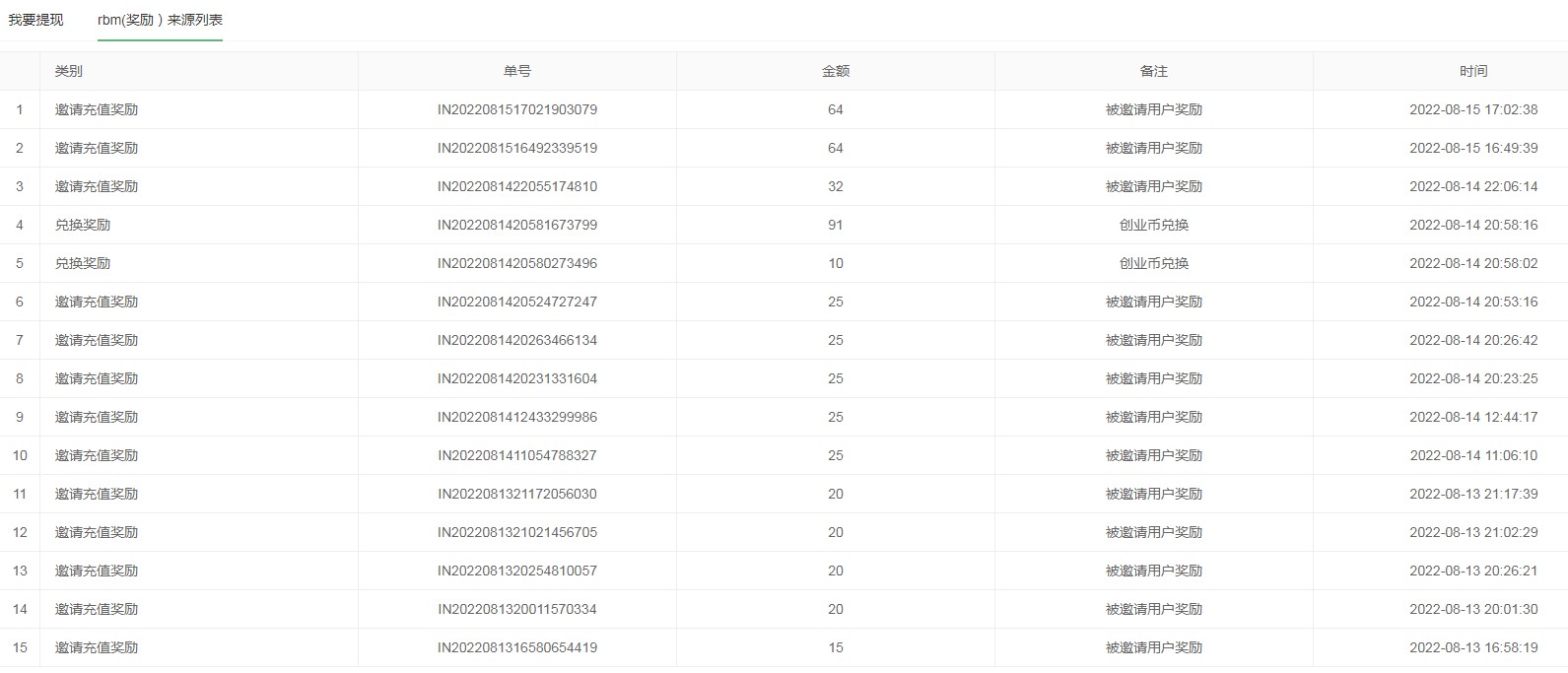This screenshot has width=1568, height=673.
Task: Click timestamp 2022-08-13 21:02:29
Action: coord(1473,532)
